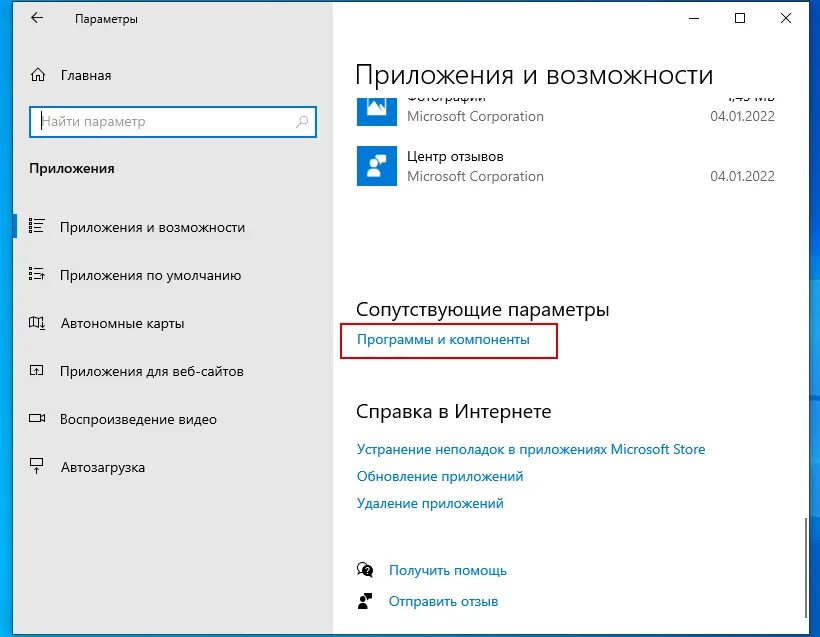Click the Автономные карты map icon

[x=37, y=322]
